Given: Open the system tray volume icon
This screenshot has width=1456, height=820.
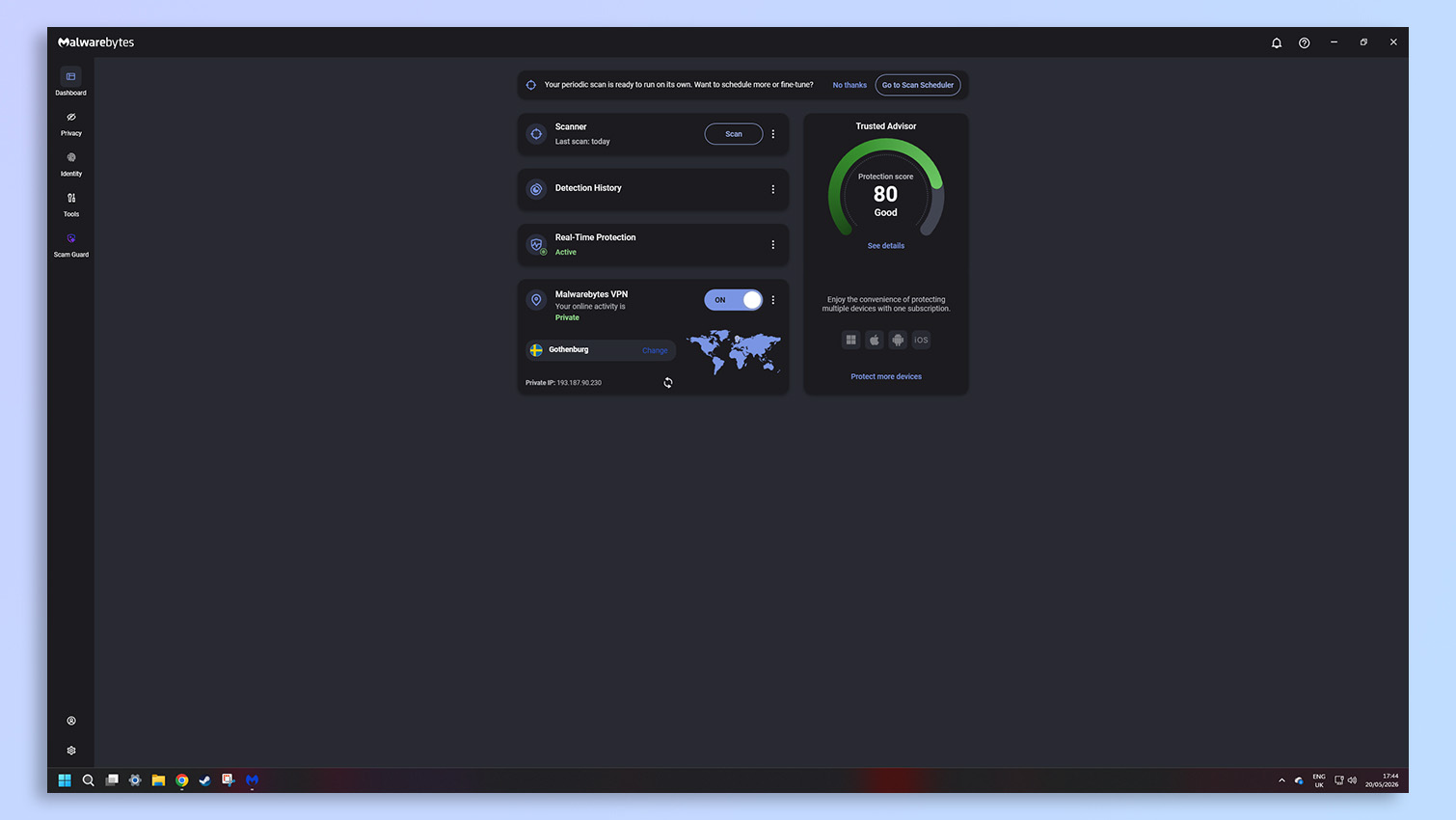Looking at the screenshot, I should pyautogui.click(x=1352, y=780).
